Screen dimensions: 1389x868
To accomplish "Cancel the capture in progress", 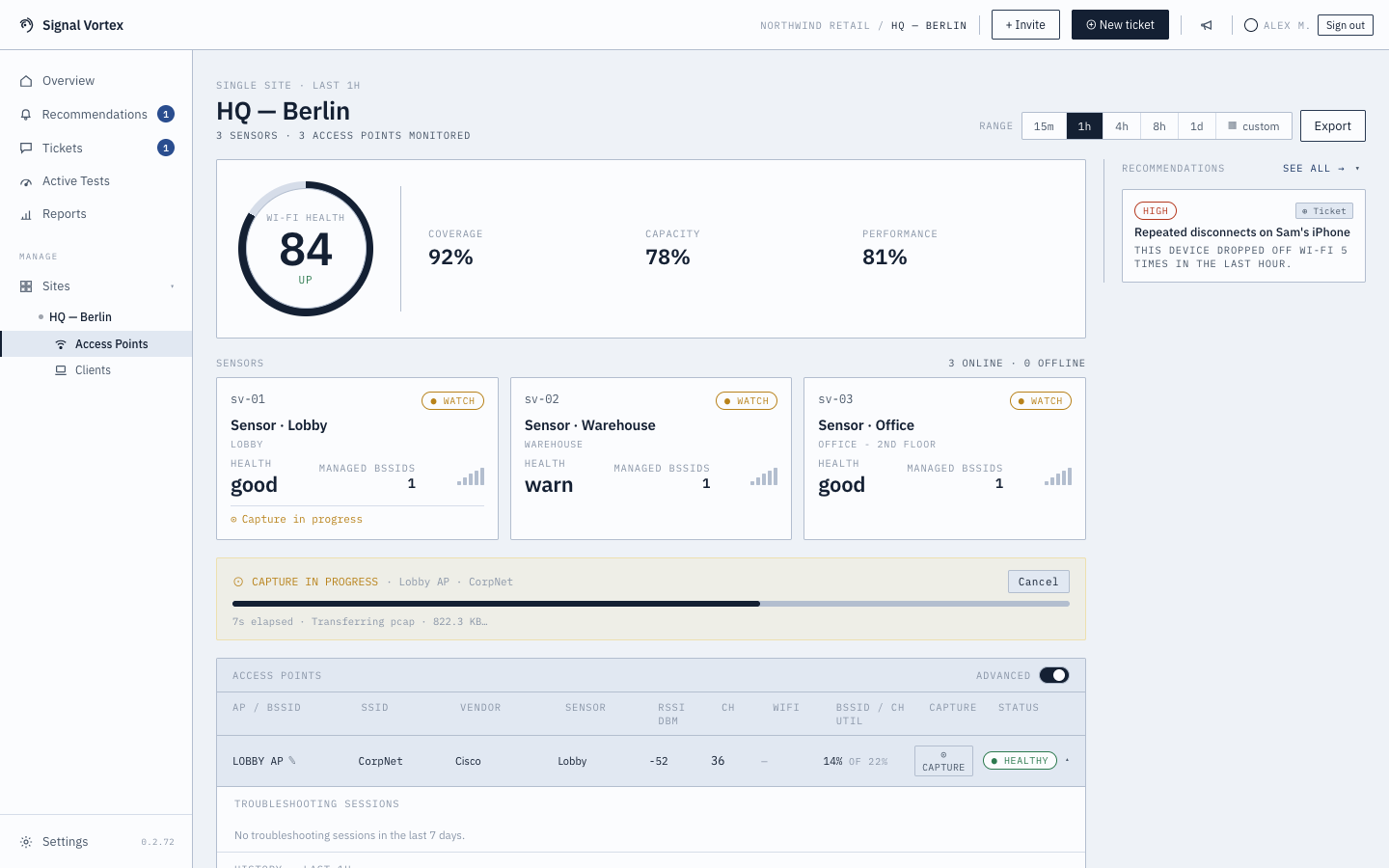I will 1039,582.
